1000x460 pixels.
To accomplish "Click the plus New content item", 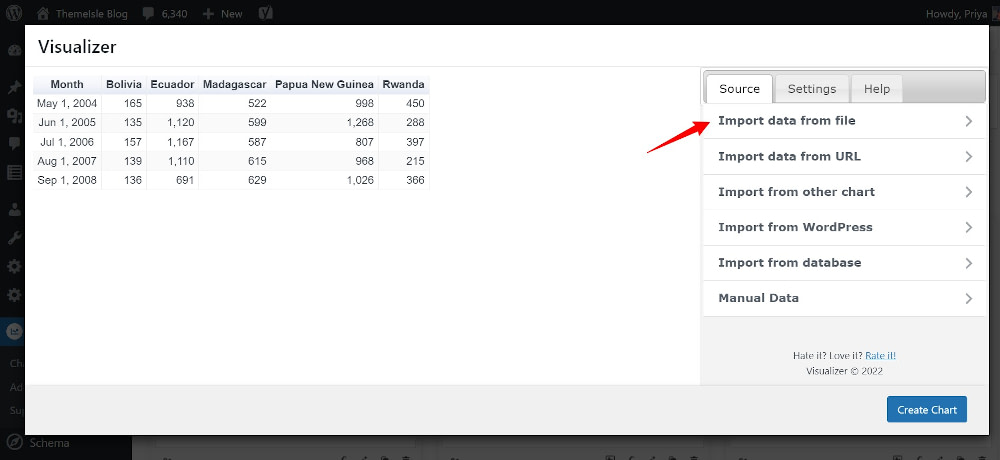I will pos(222,13).
